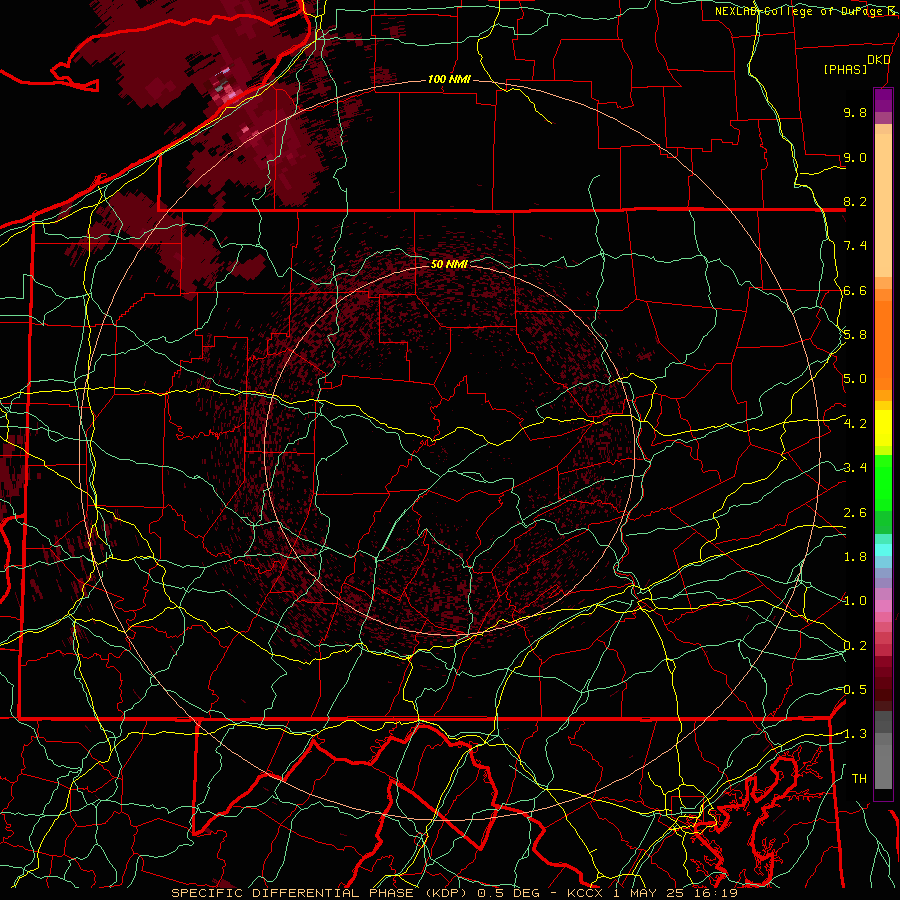
Task: Click the 5.8 scale value
Action: [855, 335]
